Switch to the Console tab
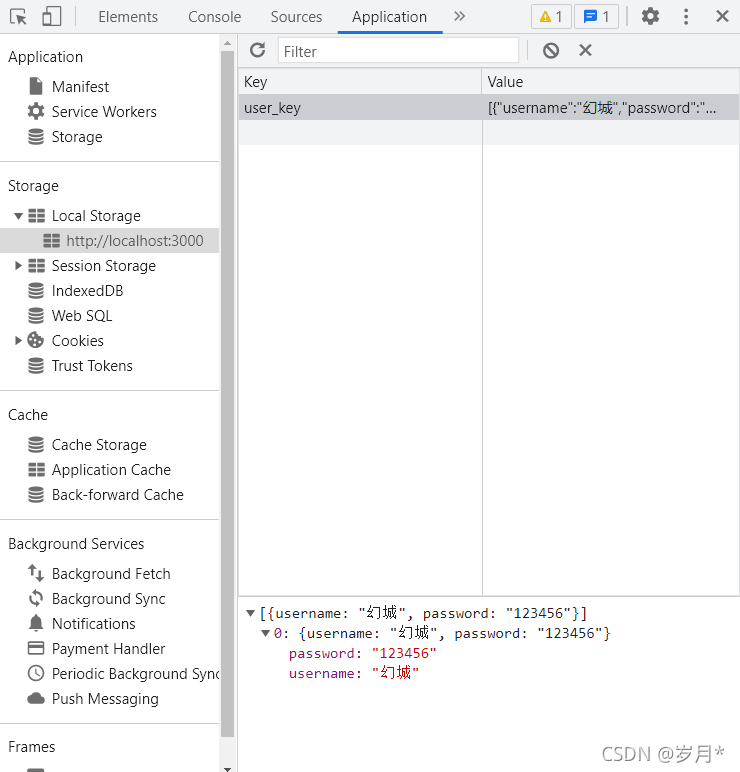The height and width of the screenshot is (772, 740). (215, 17)
